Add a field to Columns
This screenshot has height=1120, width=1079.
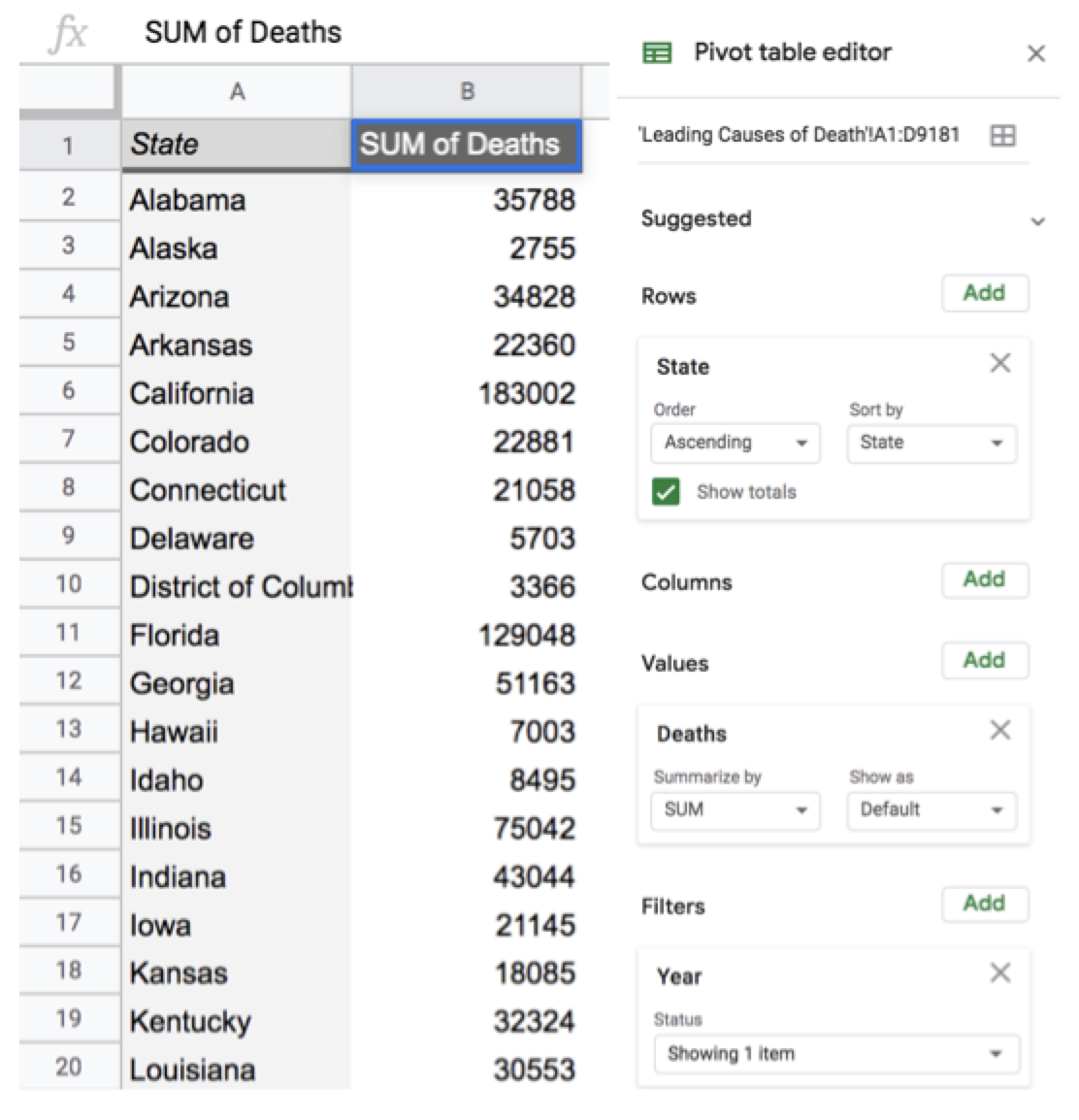tap(984, 579)
